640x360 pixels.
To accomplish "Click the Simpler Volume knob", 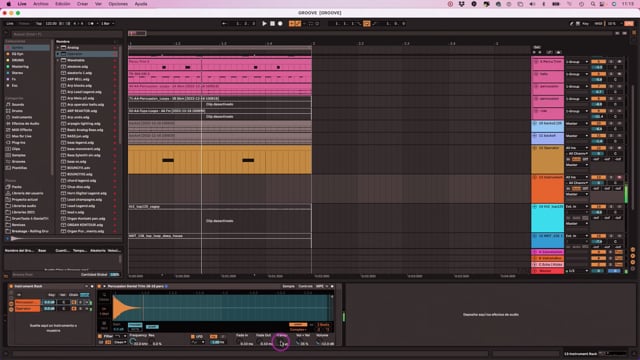I will pos(320,342).
